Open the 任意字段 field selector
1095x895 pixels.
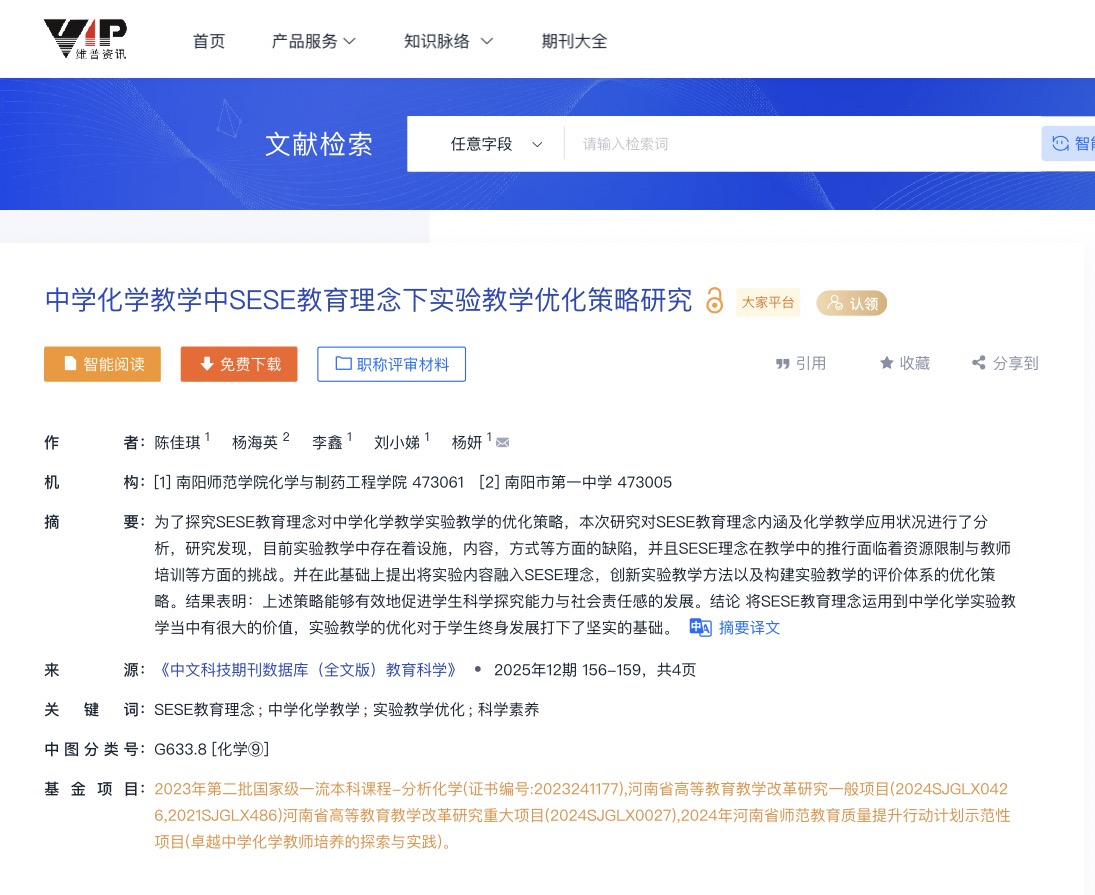pos(496,144)
